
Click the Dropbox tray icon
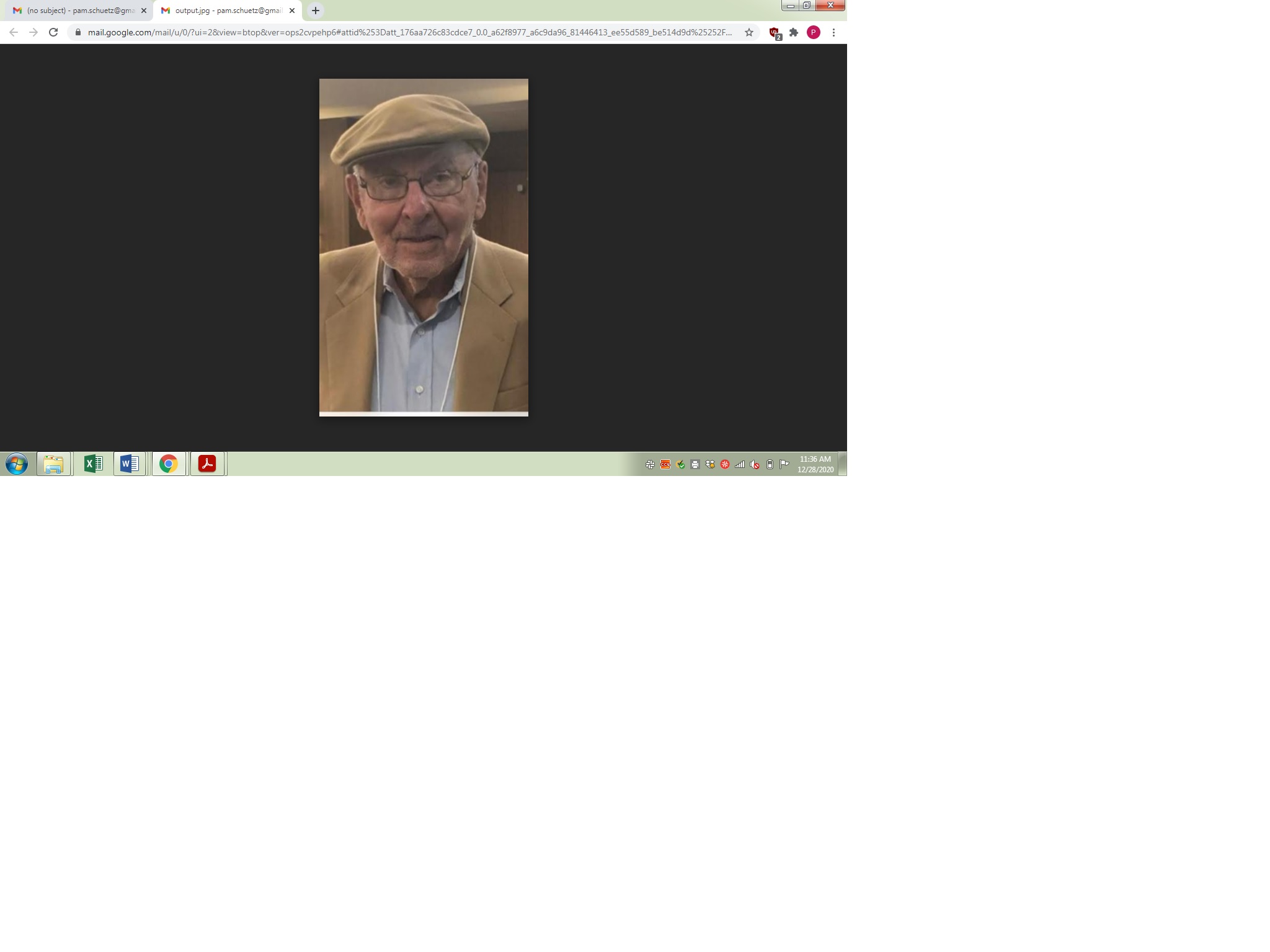(710, 464)
